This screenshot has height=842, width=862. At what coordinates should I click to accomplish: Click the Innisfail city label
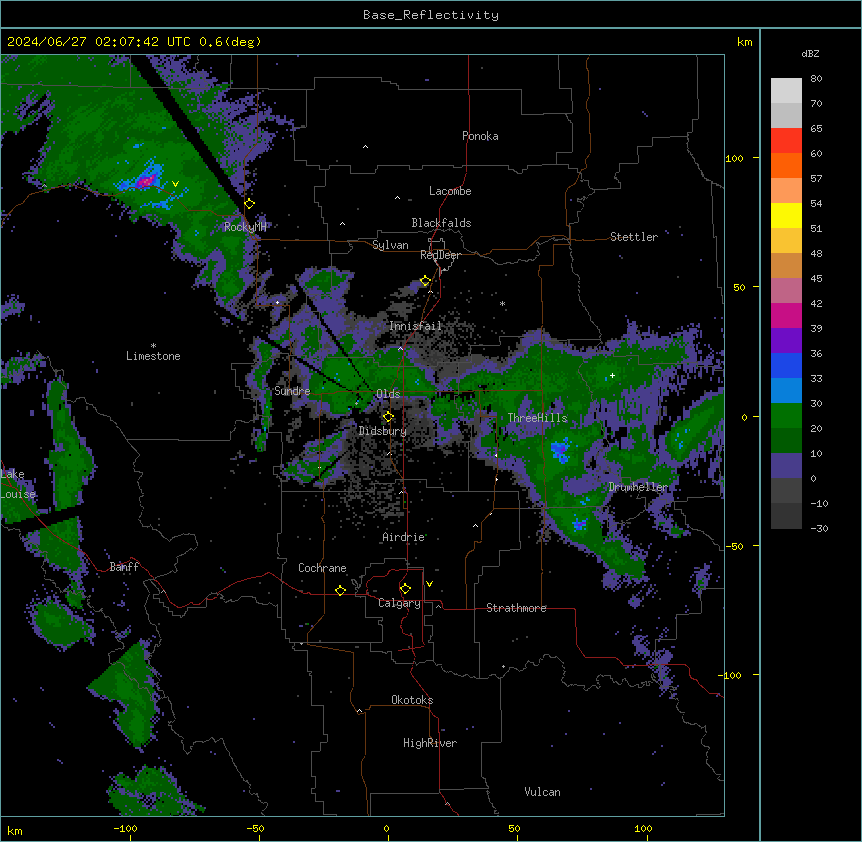click(415, 326)
